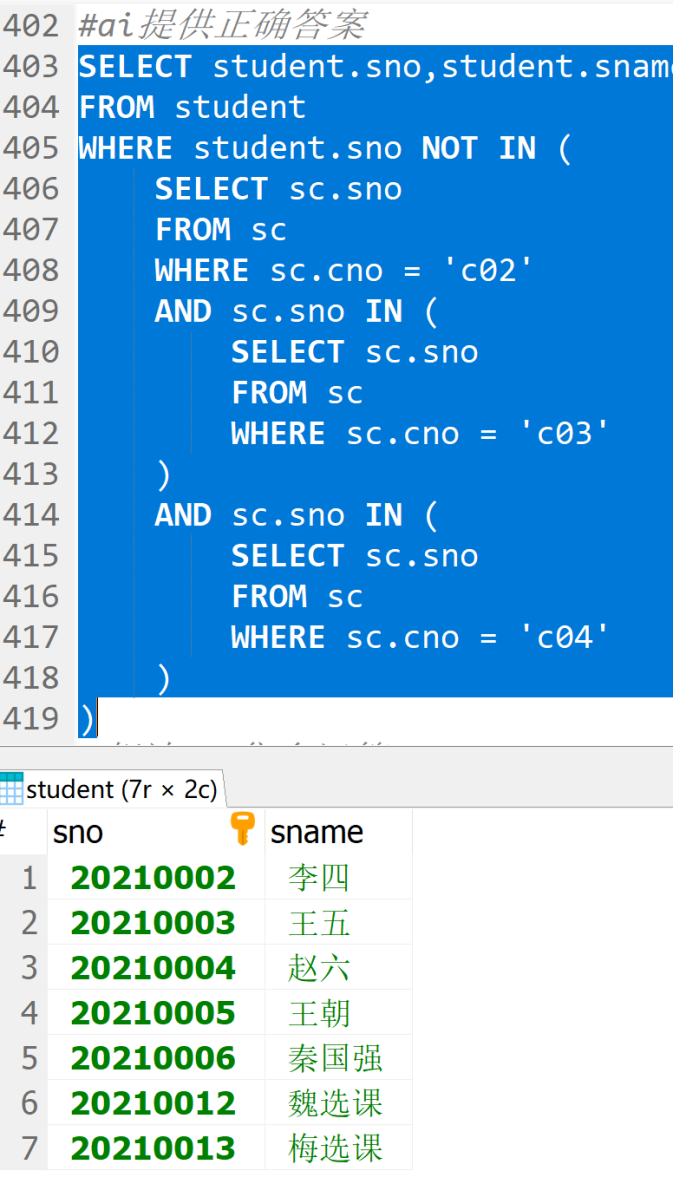Viewport: 673px width, 1197px height.
Task: Select the name cell 王五
Action: (338, 923)
